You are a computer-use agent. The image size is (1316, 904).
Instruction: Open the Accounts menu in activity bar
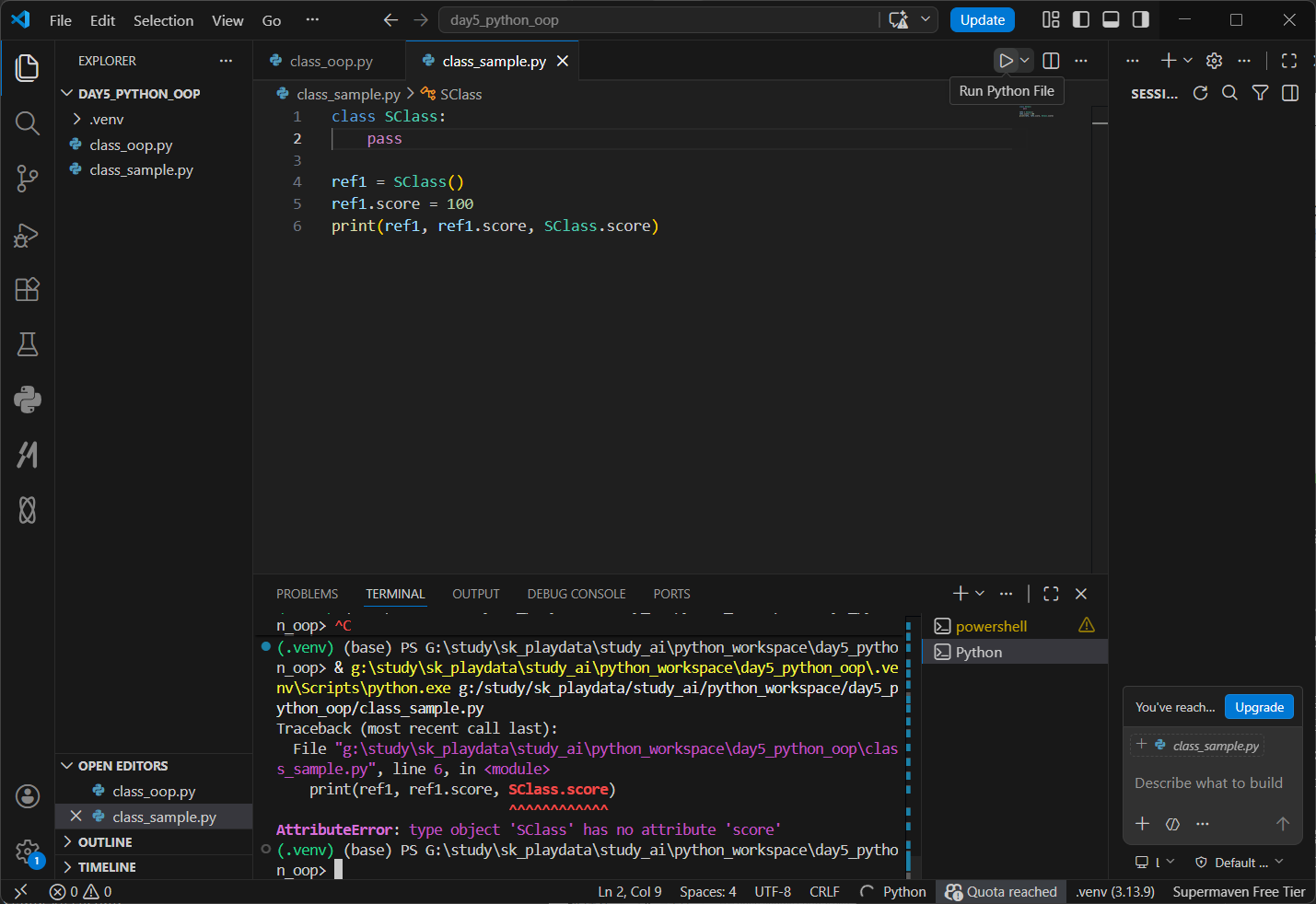(x=28, y=796)
